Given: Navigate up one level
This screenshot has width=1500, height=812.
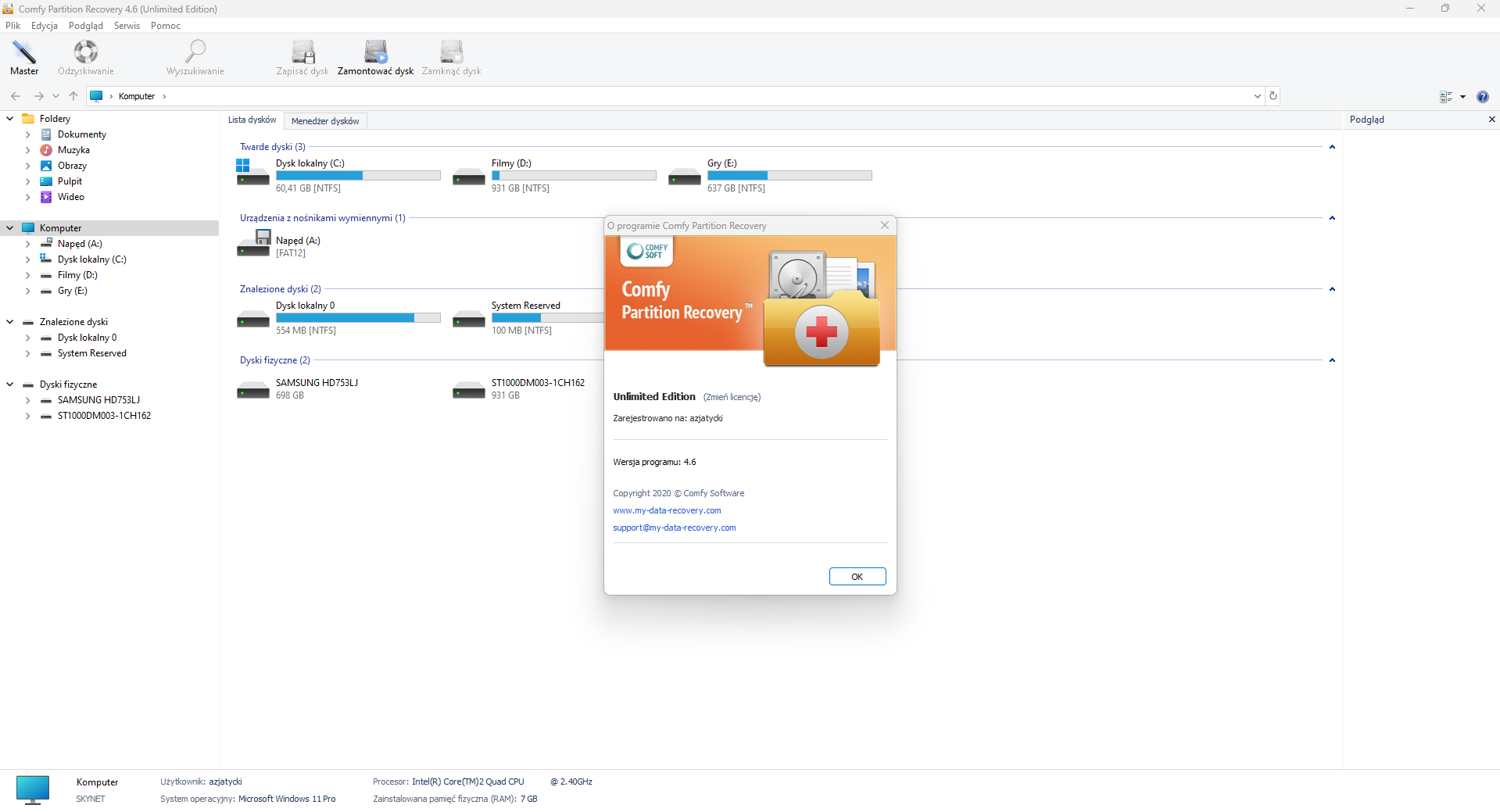Looking at the screenshot, I should click(73, 96).
